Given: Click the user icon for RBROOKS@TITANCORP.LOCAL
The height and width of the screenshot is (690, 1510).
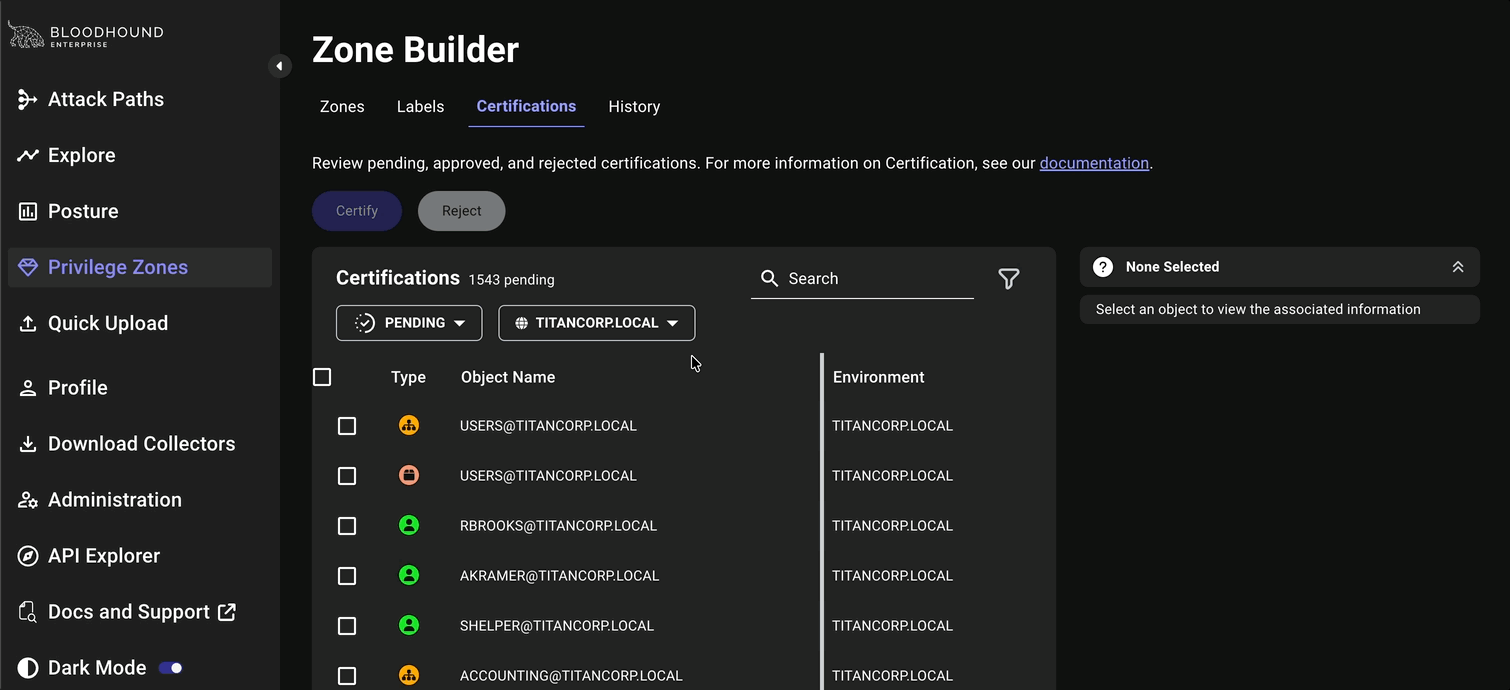Looking at the screenshot, I should tap(408, 525).
